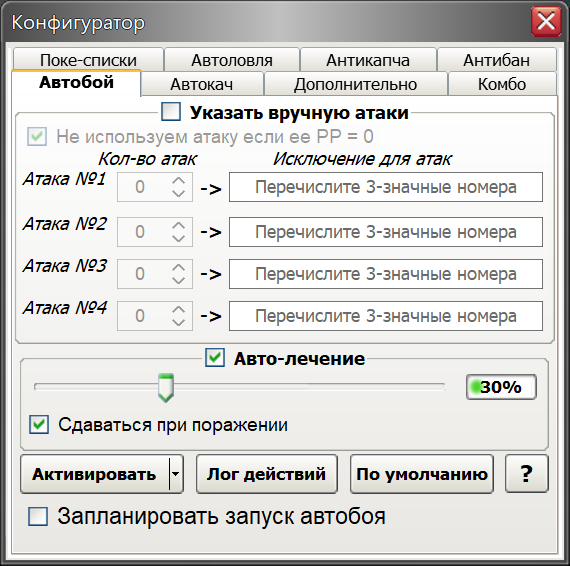
Task: Click the Кол-во атак column header
Action: (147, 159)
